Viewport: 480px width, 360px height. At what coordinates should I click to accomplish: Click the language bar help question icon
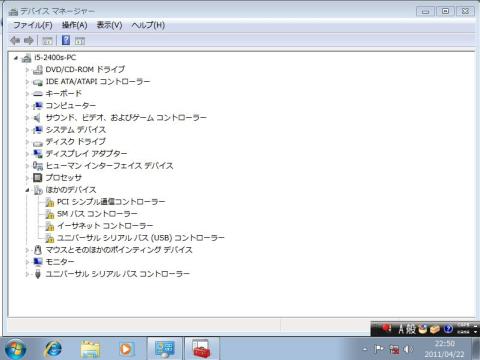coord(448,329)
